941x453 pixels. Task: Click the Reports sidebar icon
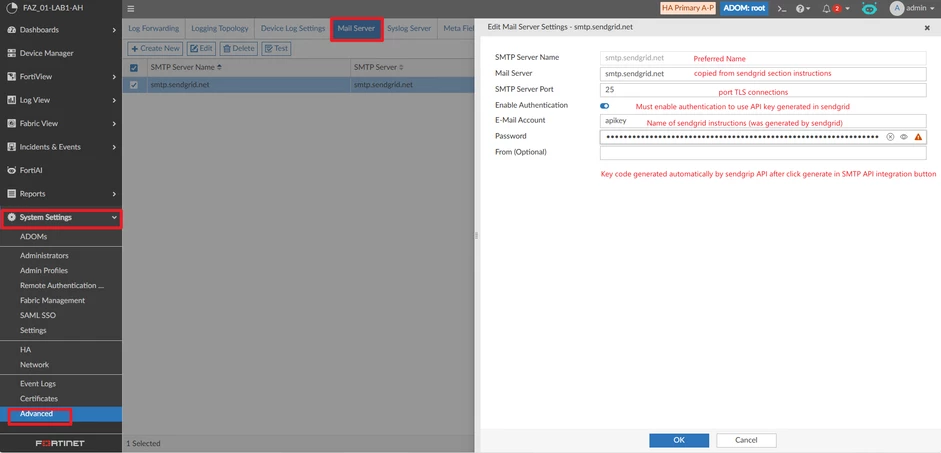pyautogui.click(x=11, y=194)
